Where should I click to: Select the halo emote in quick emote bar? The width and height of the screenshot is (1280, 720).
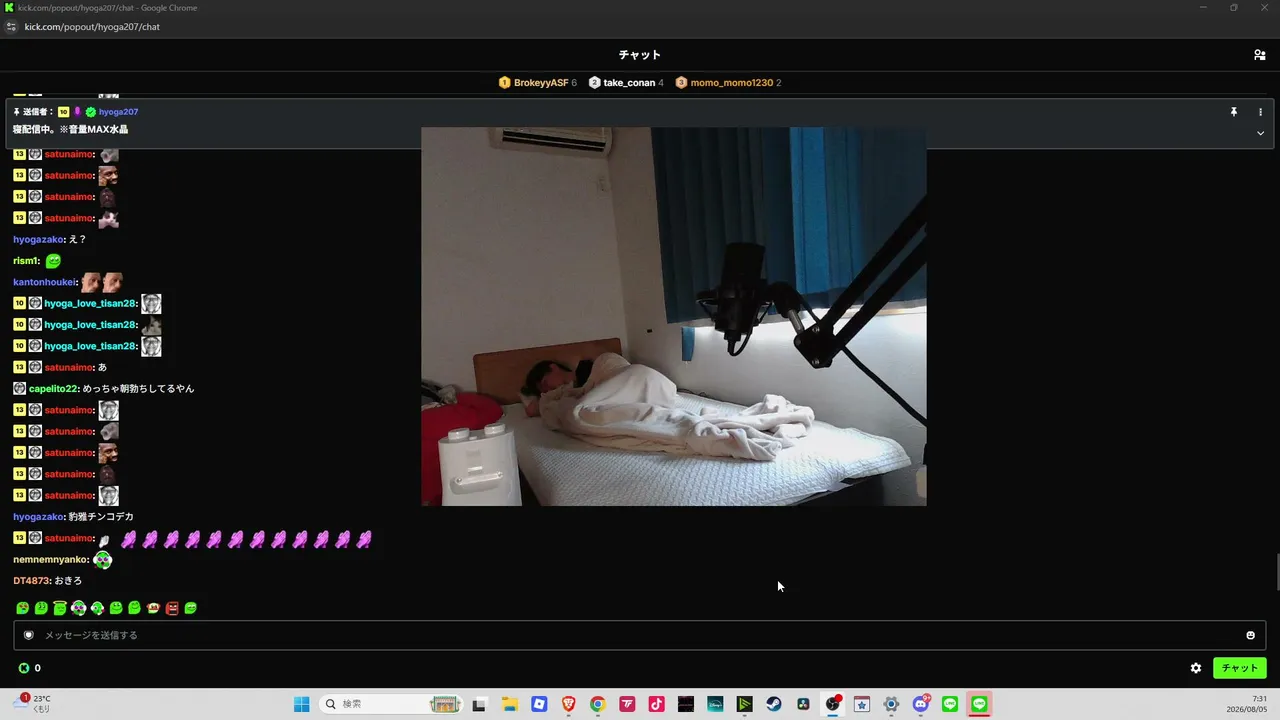[x=60, y=608]
